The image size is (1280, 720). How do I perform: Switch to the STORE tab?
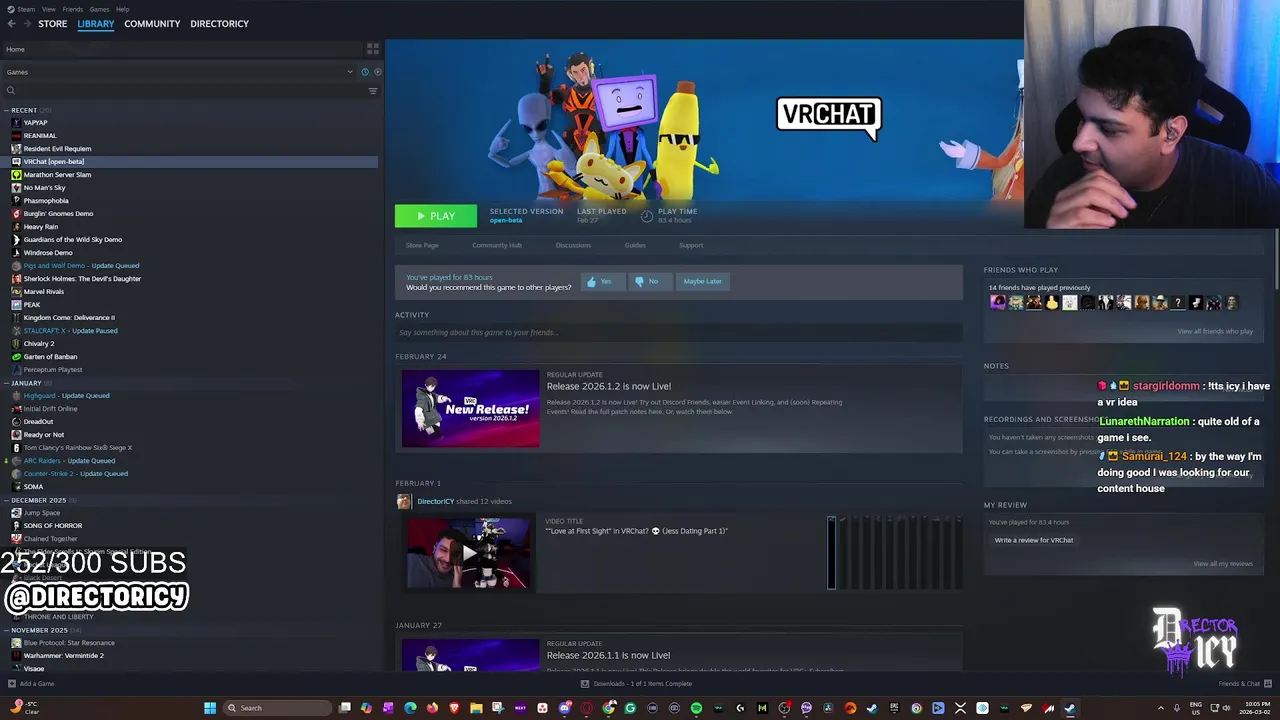(x=53, y=24)
